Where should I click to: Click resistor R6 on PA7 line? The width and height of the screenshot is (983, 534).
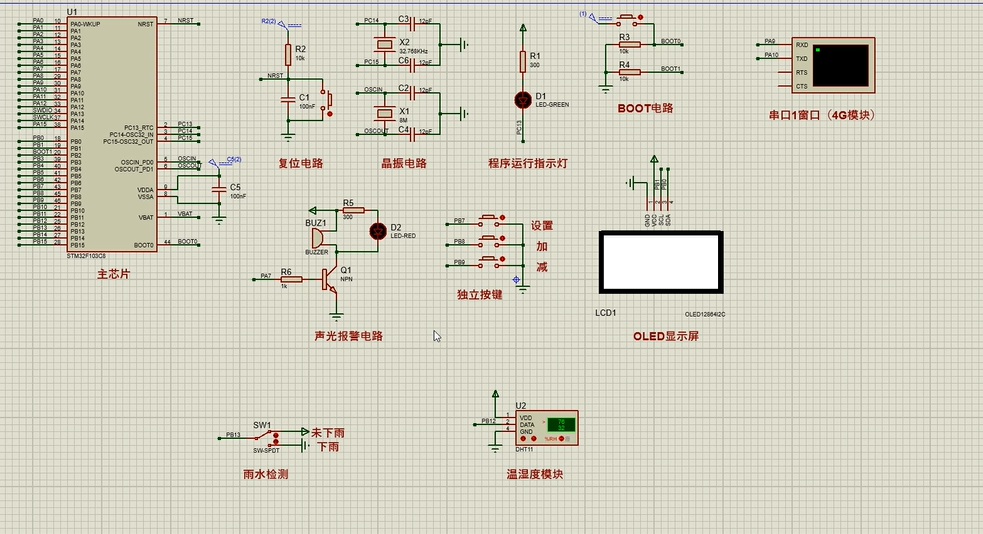291,279
